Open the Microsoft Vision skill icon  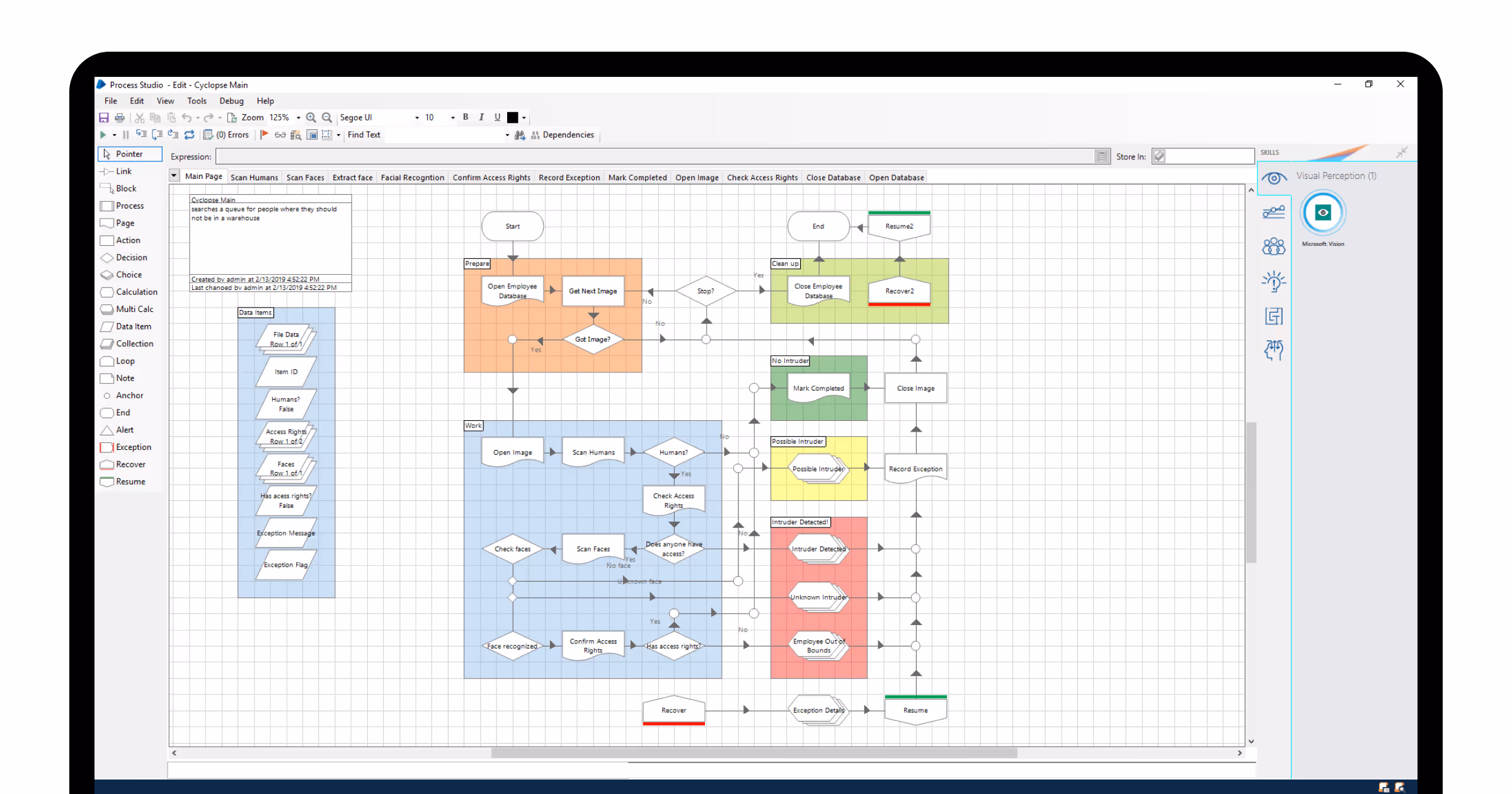[1322, 213]
